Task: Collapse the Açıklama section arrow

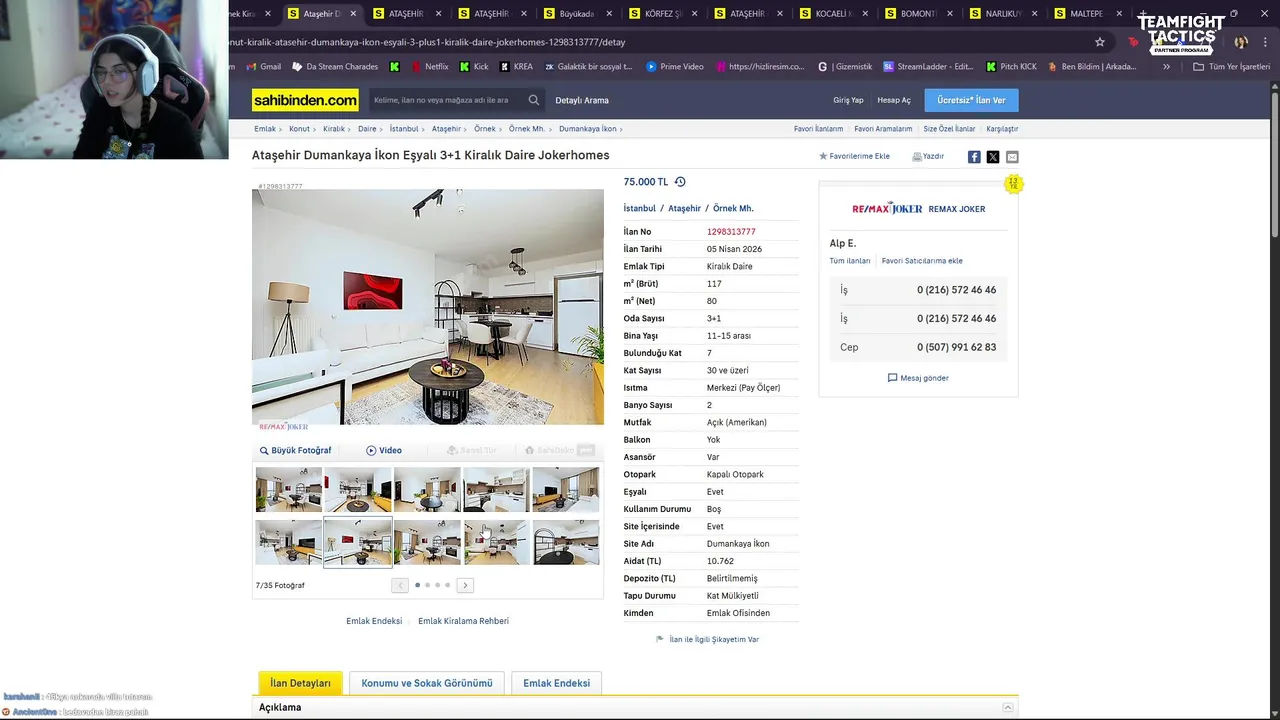Action: pyautogui.click(x=1007, y=707)
